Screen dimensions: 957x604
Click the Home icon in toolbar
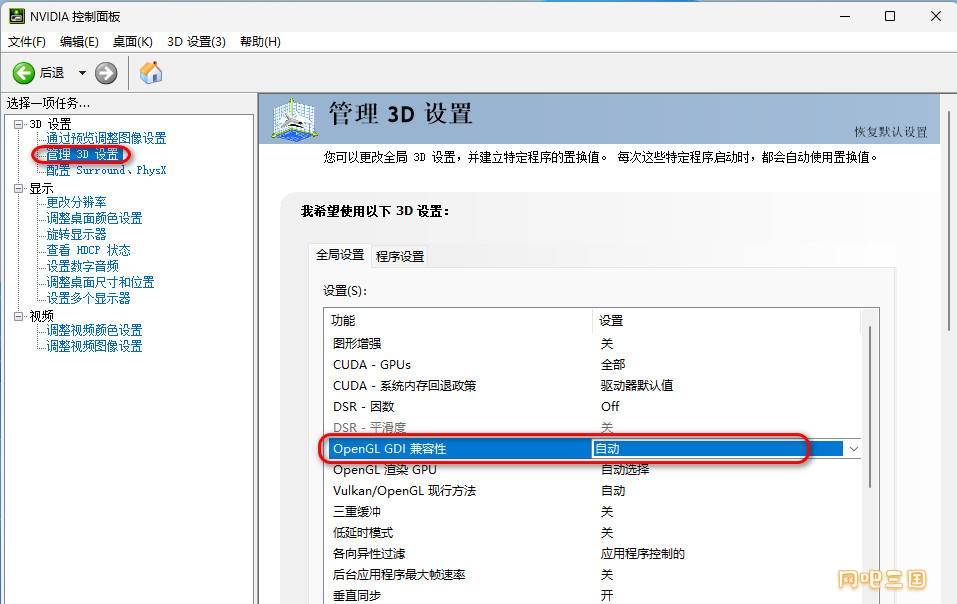pyautogui.click(x=151, y=73)
